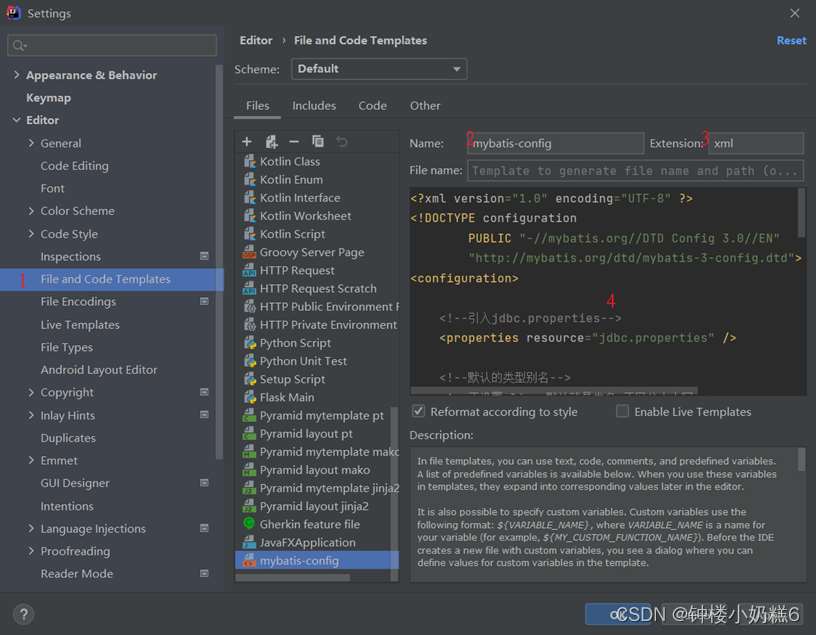Click the Reset link
Screen dimensions: 816x635
click(x=791, y=41)
